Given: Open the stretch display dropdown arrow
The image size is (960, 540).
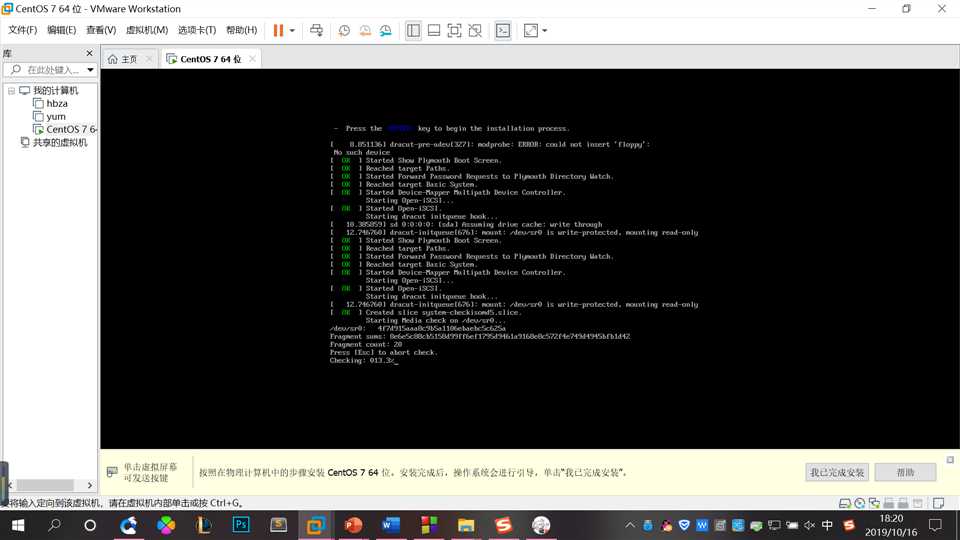Looking at the screenshot, I should pyautogui.click(x=544, y=31).
